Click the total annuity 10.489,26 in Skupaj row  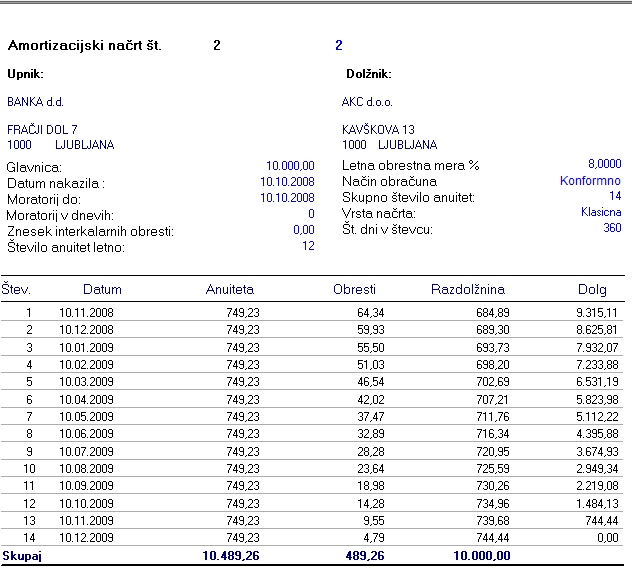[231, 554]
